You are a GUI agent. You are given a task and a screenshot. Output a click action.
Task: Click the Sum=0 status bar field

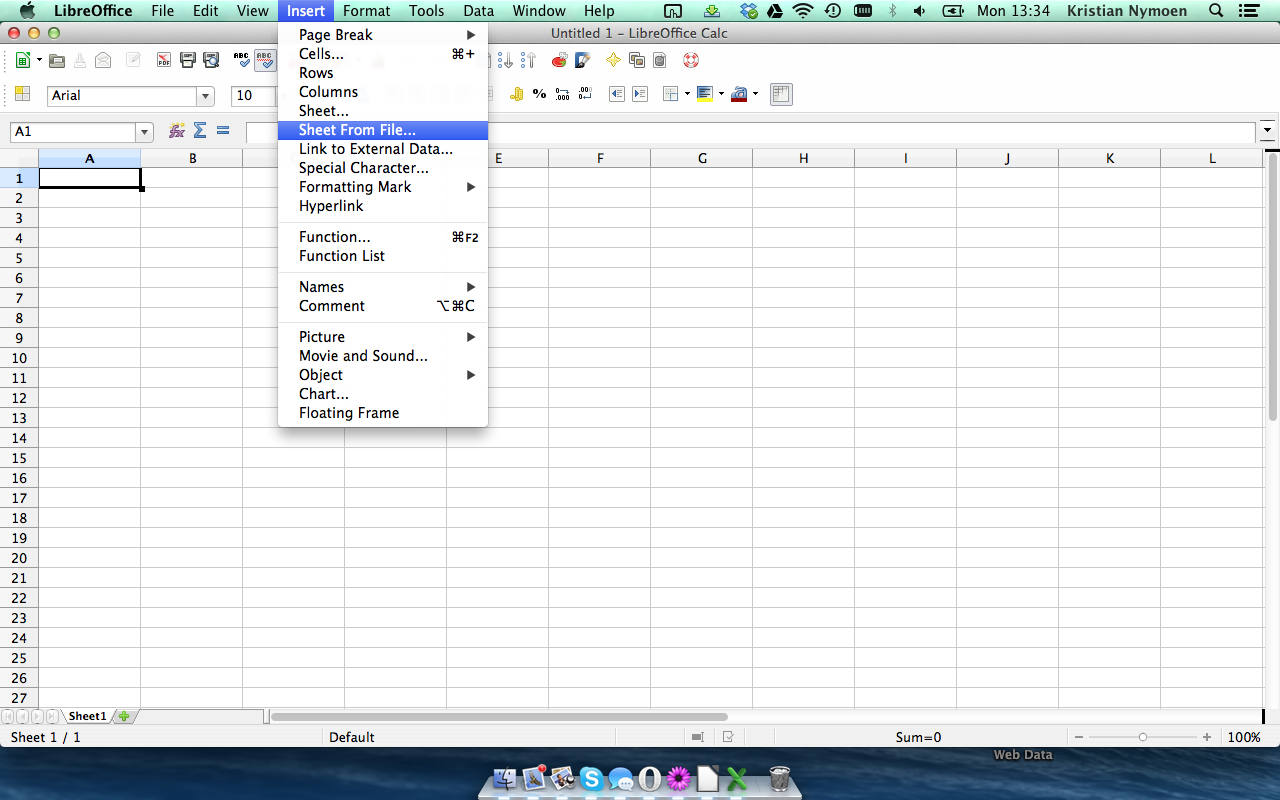click(x=918, y=737)
